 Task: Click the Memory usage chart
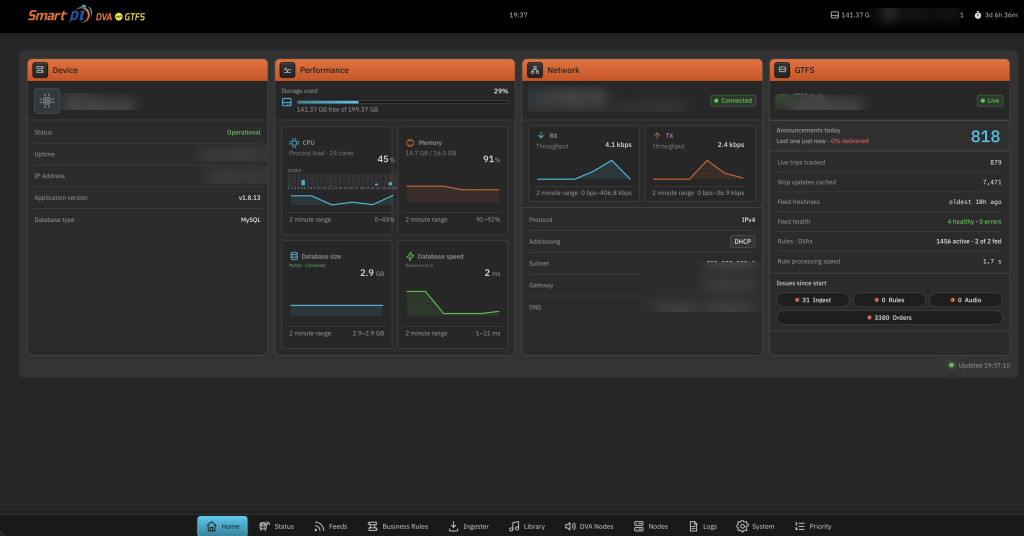(x=453, y=193)
